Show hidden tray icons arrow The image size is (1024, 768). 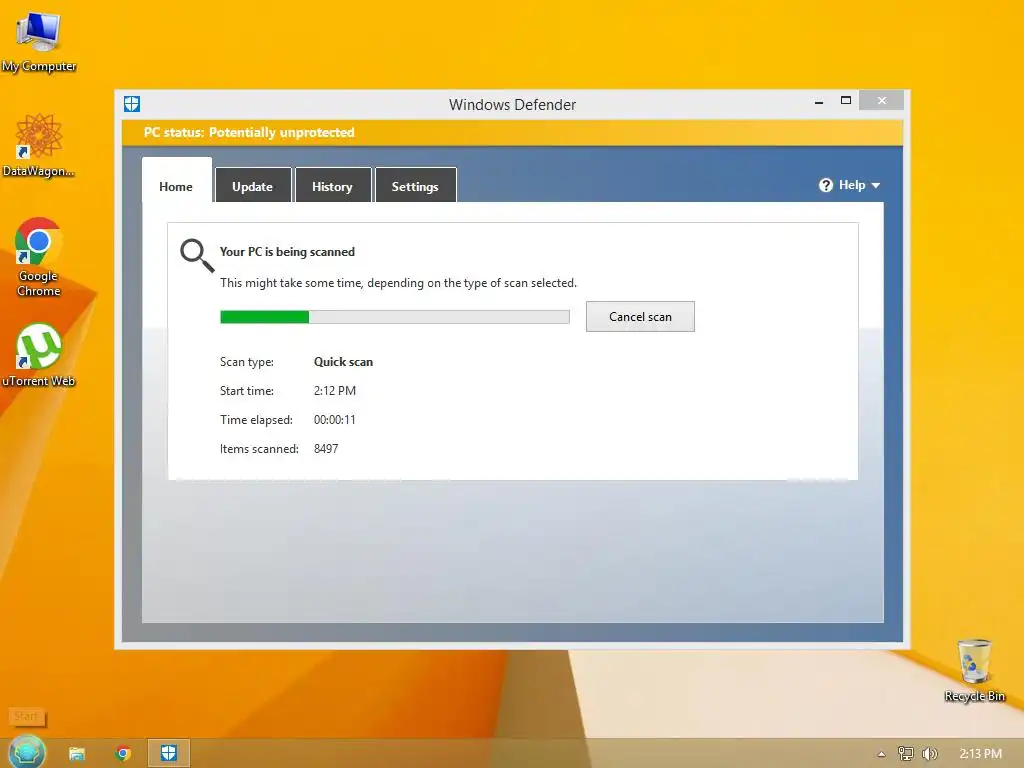click(x=881, y=754)
